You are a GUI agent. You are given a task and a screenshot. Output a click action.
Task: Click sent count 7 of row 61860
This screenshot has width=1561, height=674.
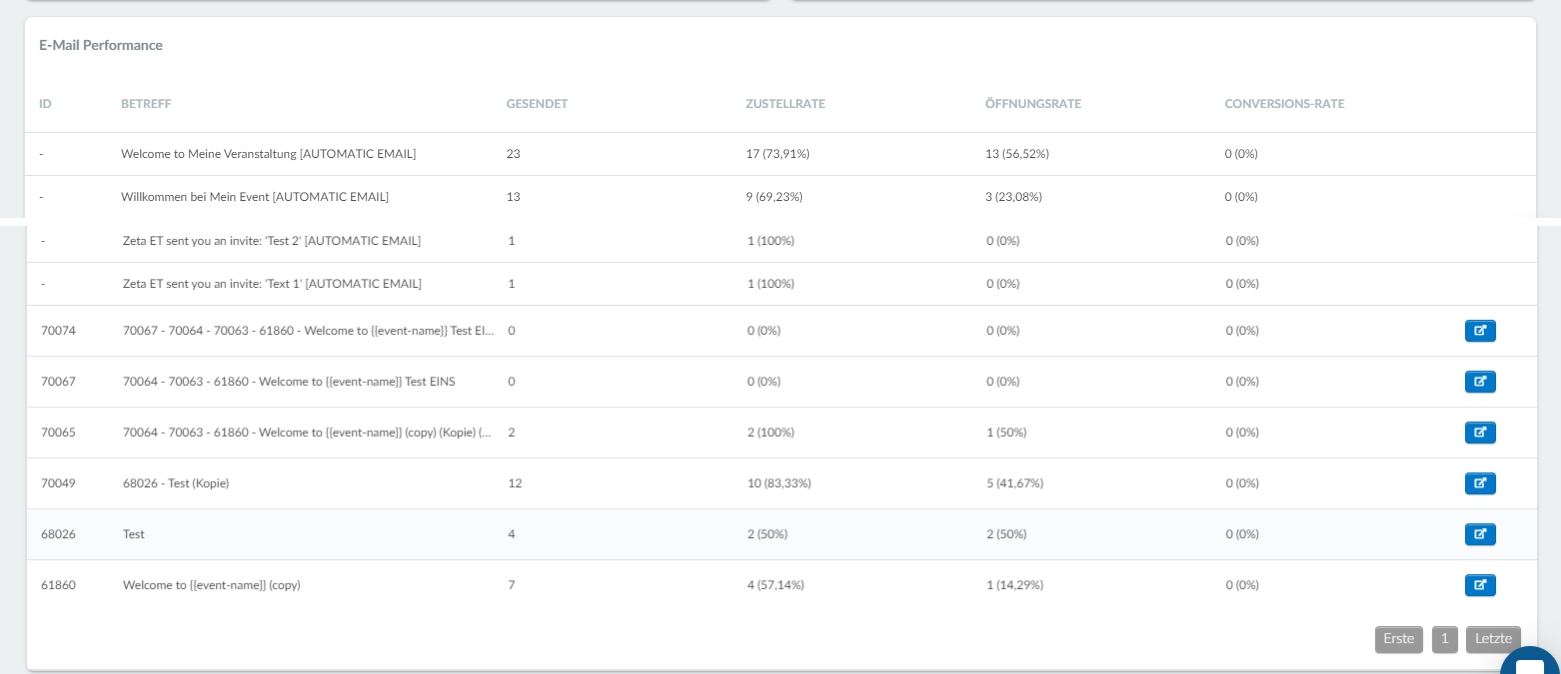pos(511,585)
